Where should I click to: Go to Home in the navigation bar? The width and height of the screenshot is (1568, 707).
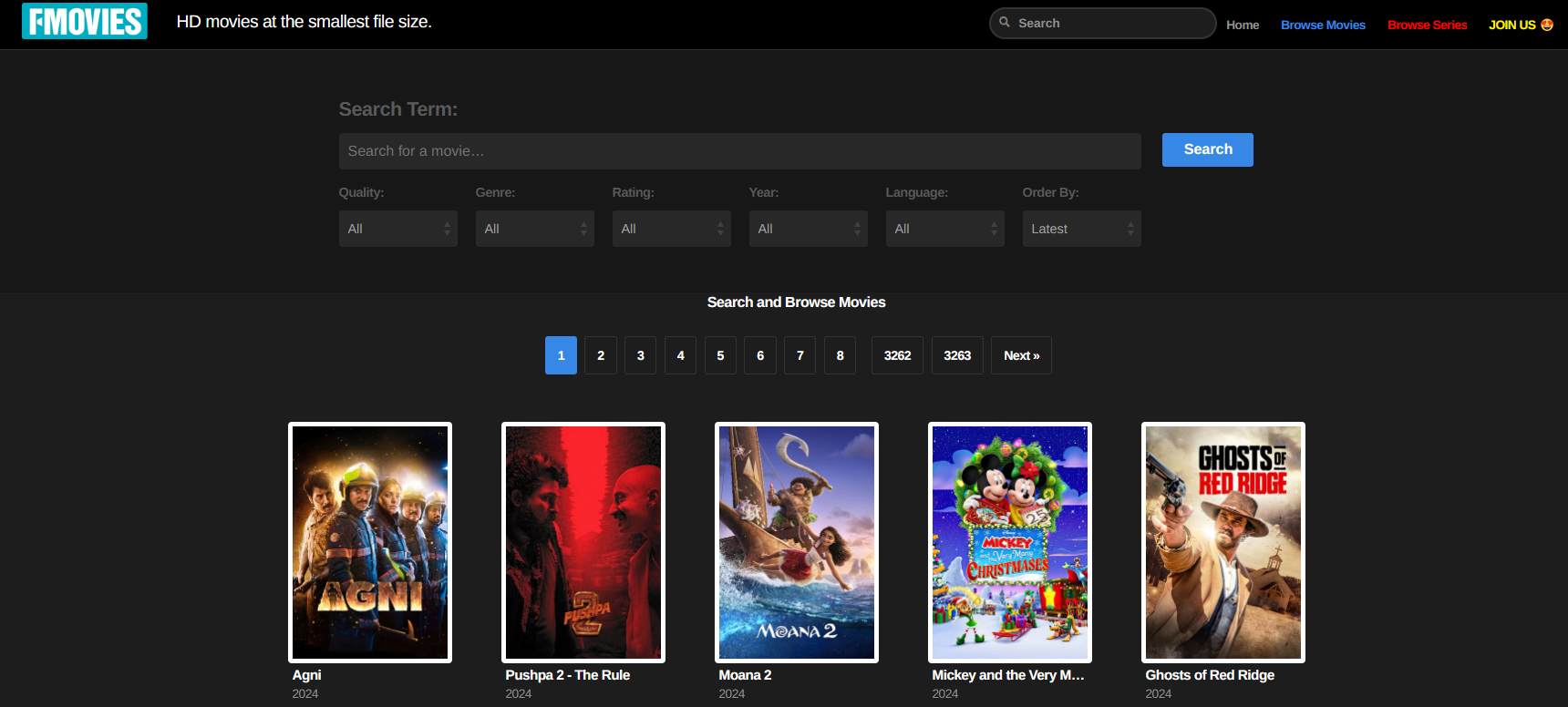click(x=1243, y=25)
